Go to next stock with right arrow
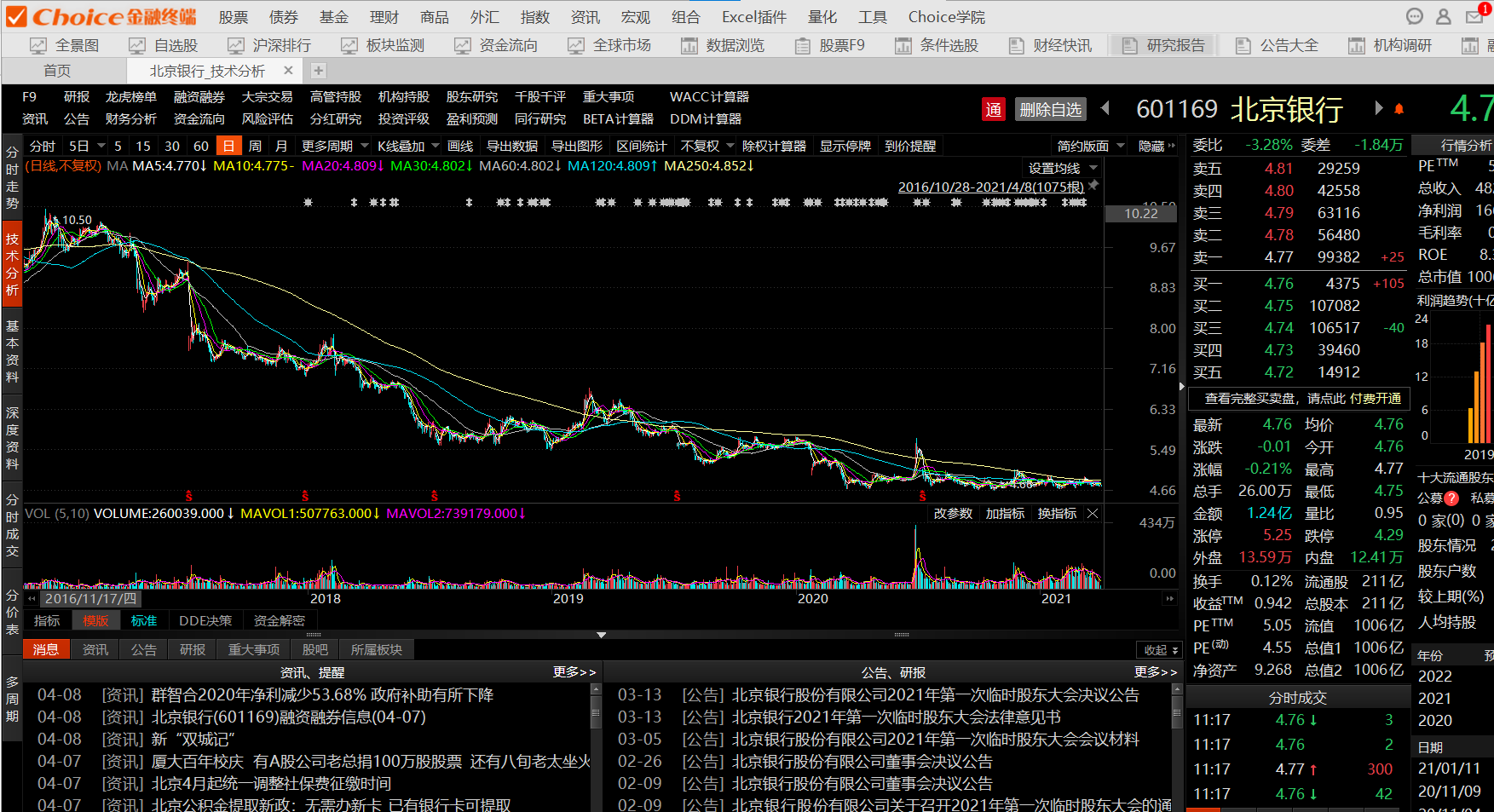Viewport: 1494px width, 812px height. [1378, 108]
